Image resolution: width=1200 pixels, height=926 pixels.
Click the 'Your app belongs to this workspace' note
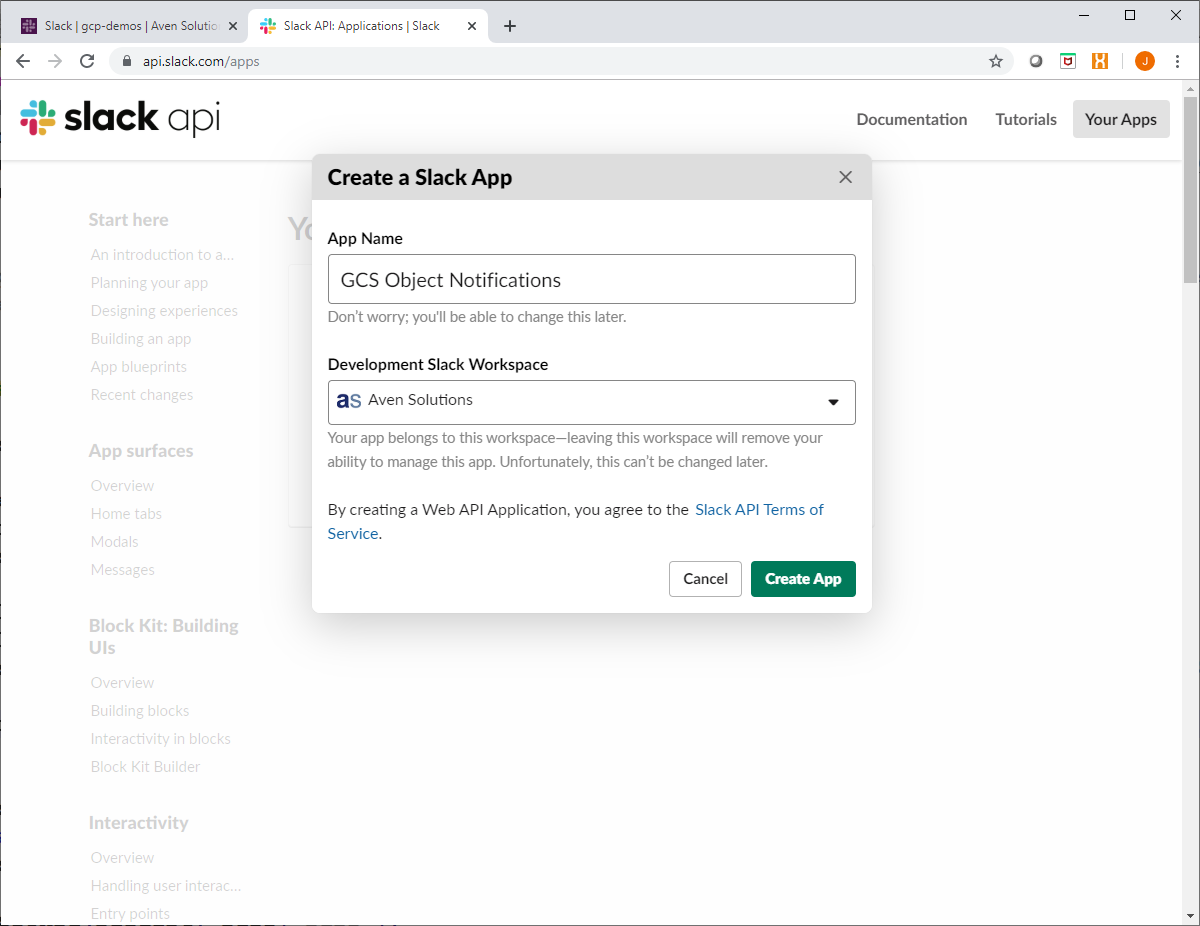pyautogui.click(x=575, y=450)
